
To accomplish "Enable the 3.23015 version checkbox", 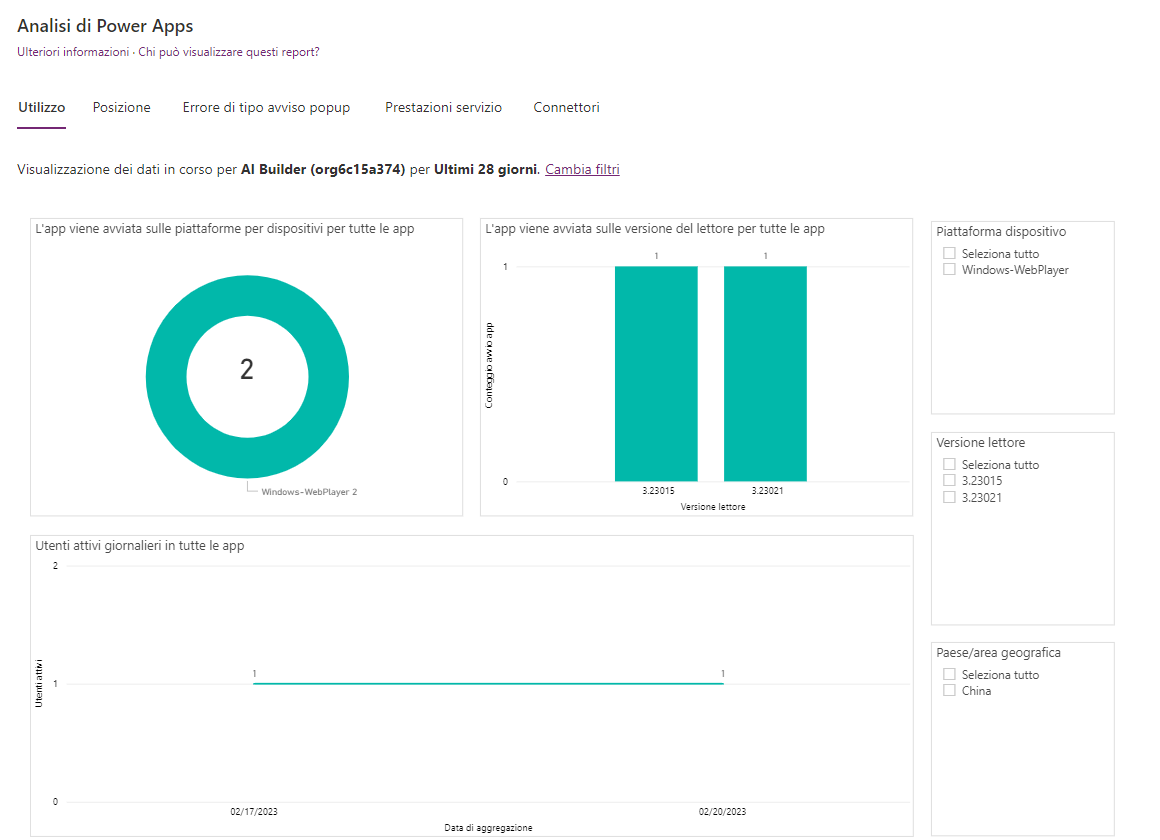I will [950, 481].
